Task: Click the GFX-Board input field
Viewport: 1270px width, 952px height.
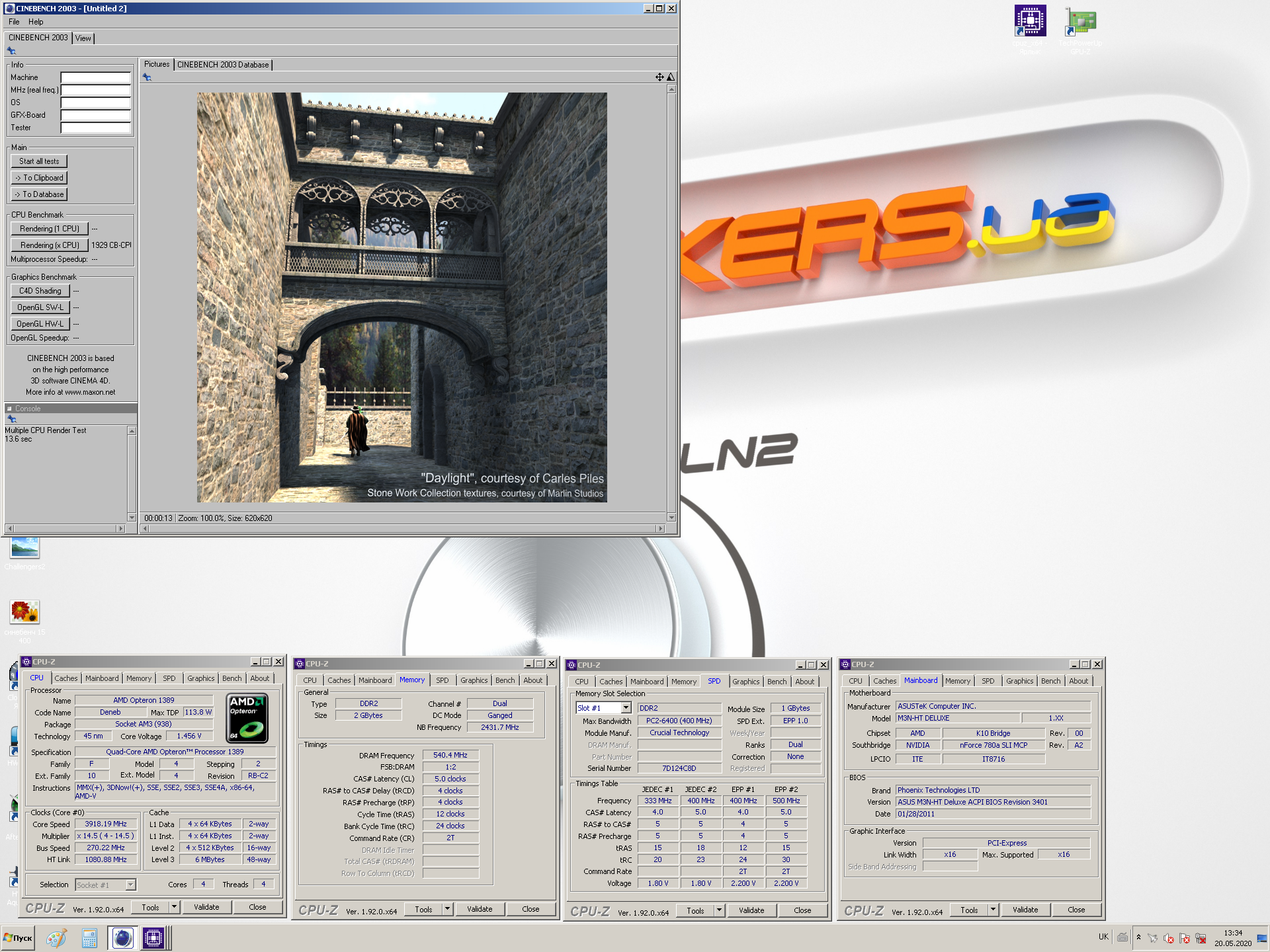Action: (x=96, y=115)
